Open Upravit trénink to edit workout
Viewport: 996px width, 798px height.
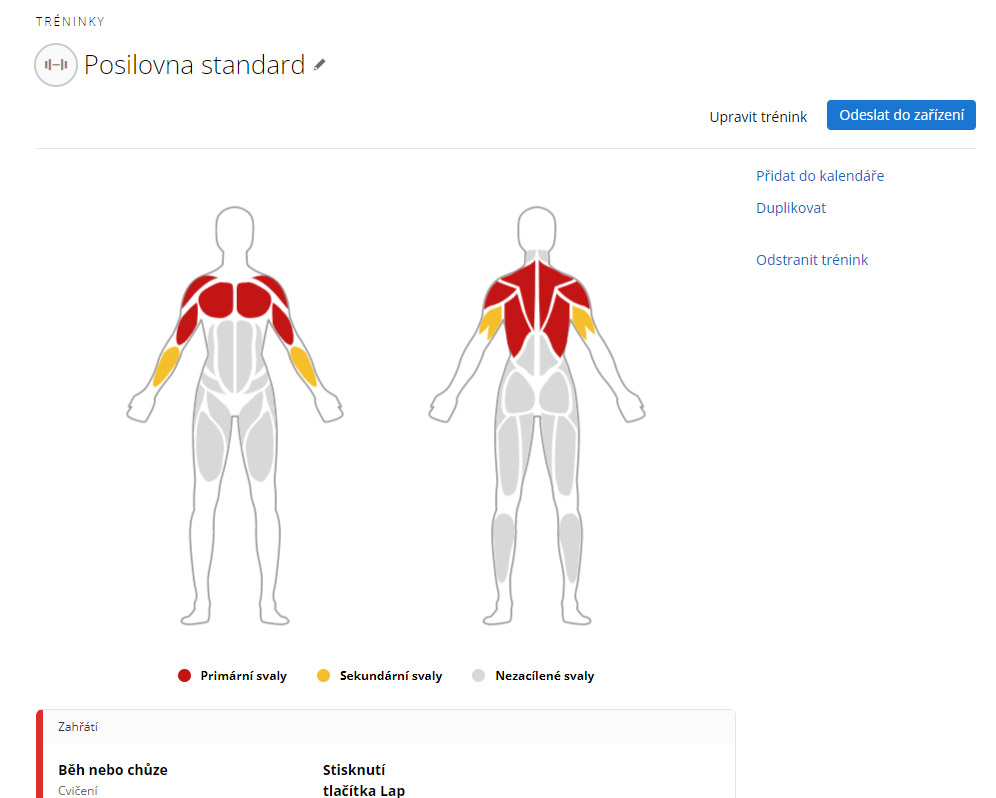pos(758,117)
